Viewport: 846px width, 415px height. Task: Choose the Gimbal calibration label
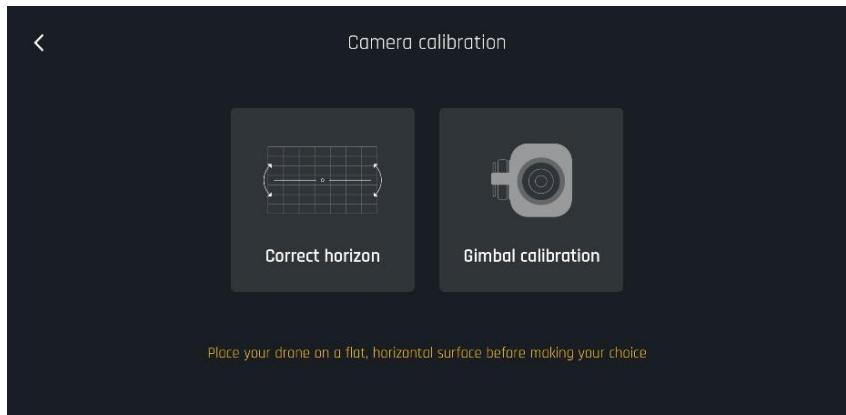[531, 256]
